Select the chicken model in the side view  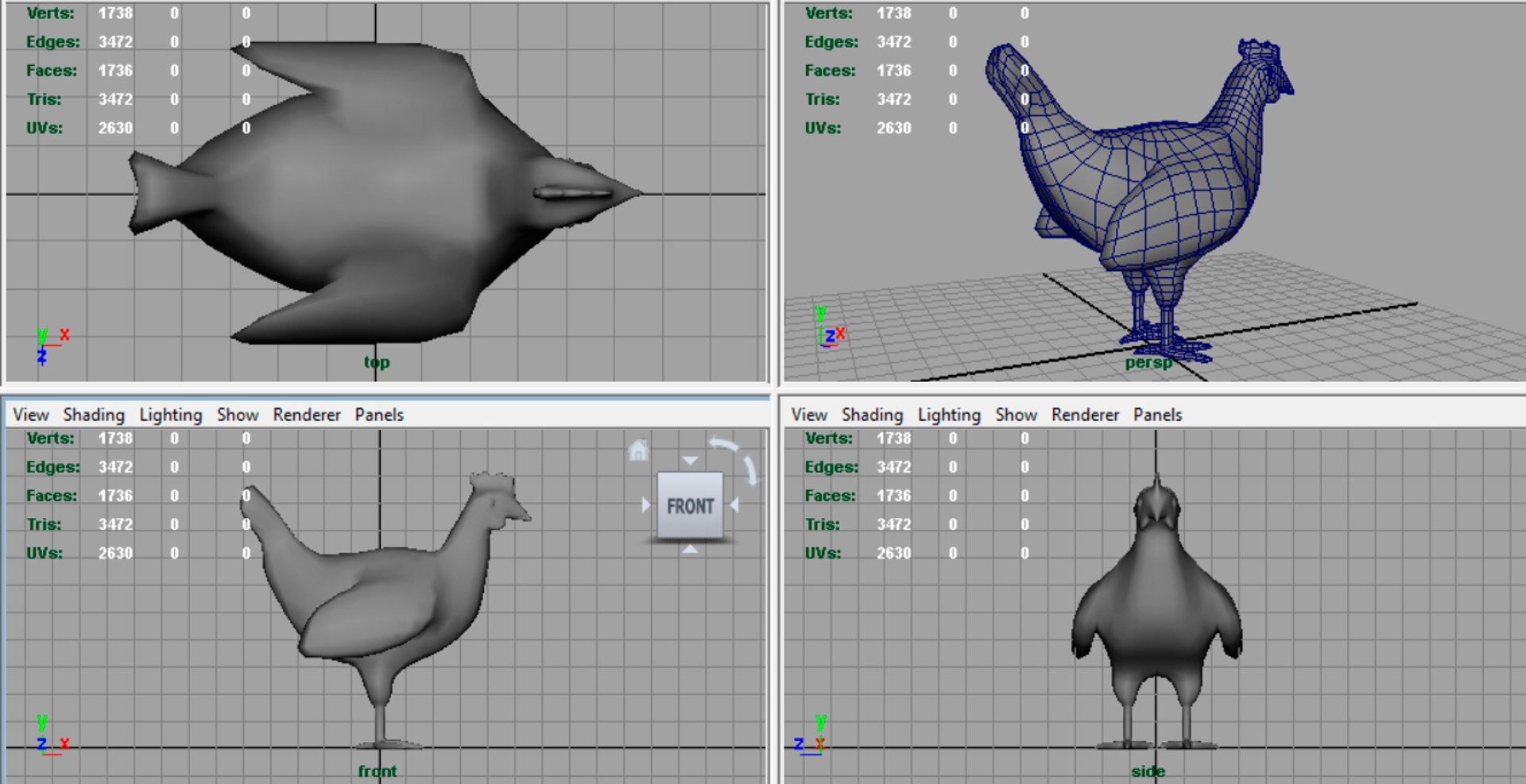pyautogui.click(x=1156, y=612)
